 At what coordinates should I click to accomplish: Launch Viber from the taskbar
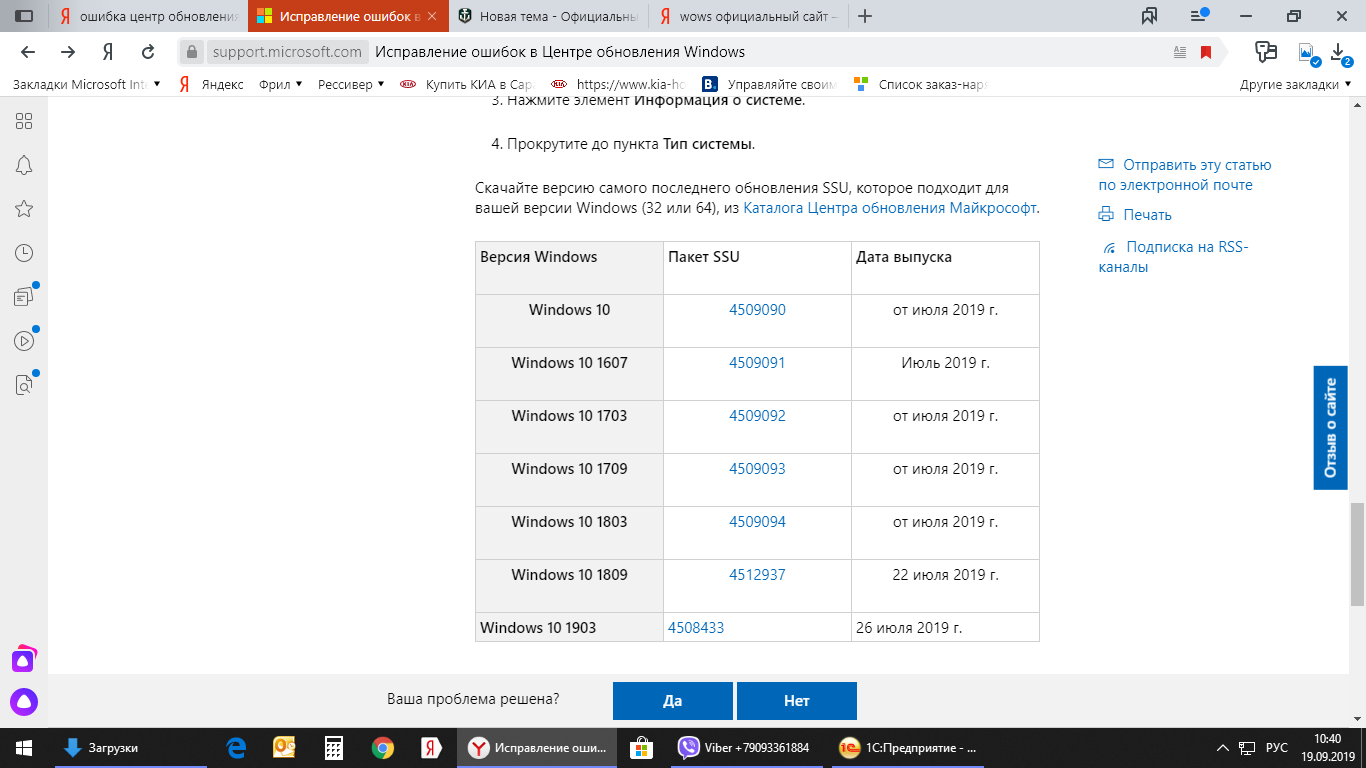(743, 748)
